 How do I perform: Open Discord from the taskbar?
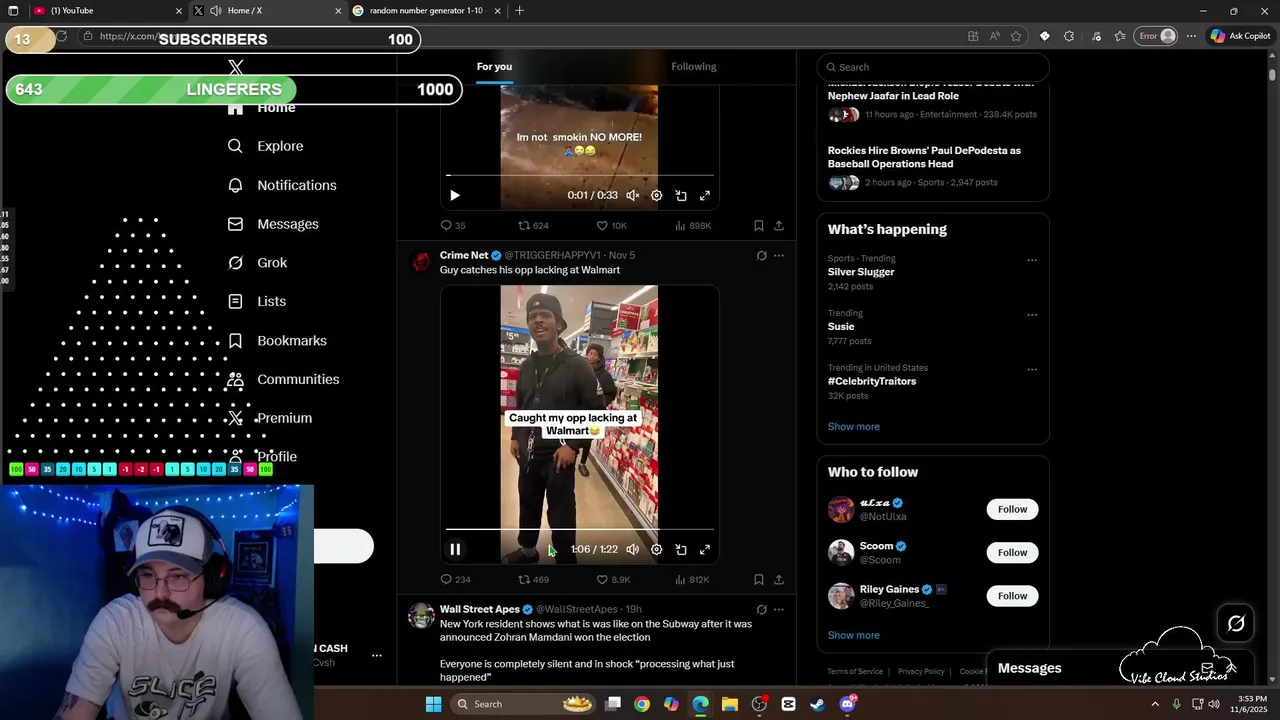pos(847,704)
